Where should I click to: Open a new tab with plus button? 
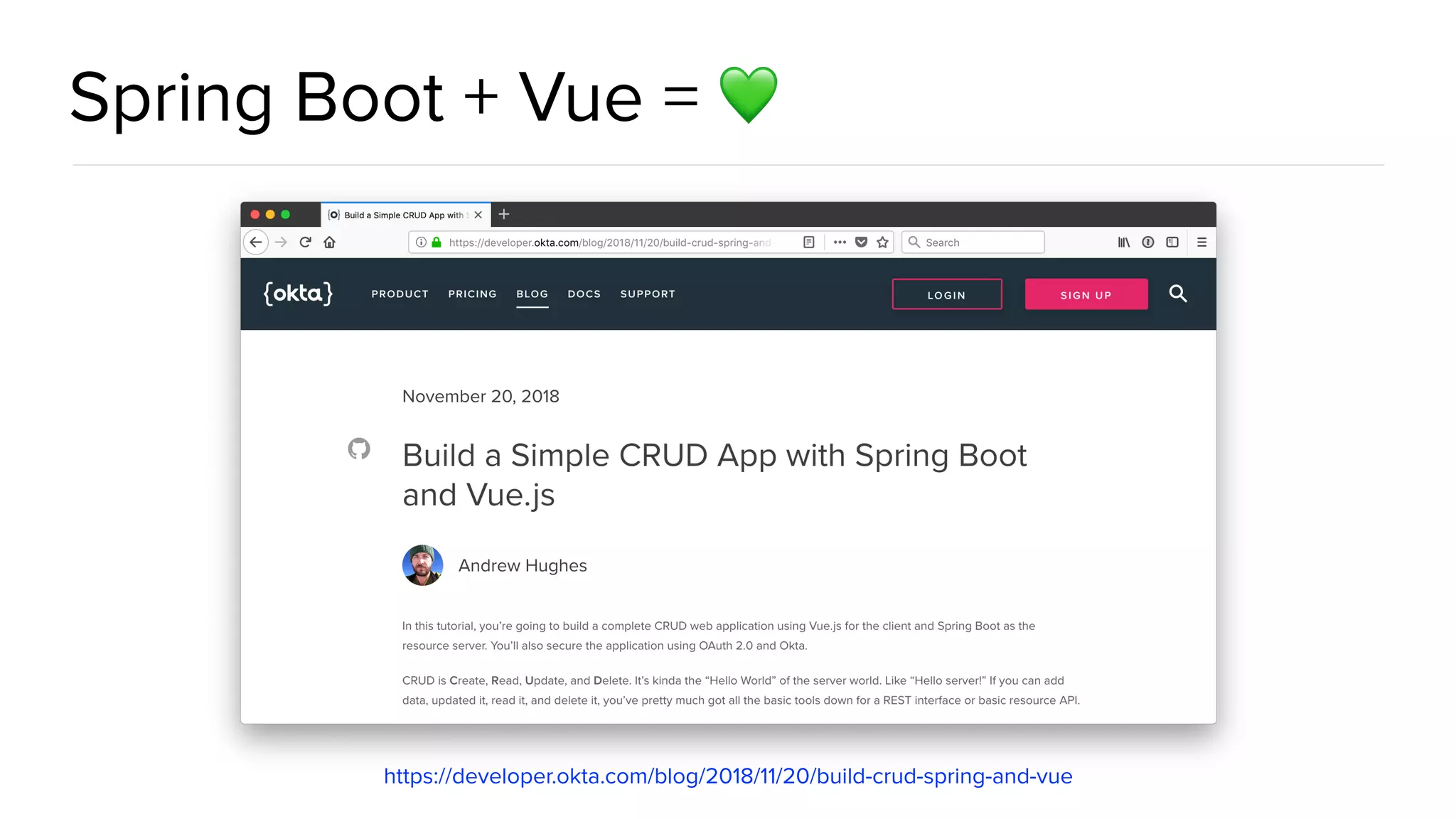coord(504,215)
